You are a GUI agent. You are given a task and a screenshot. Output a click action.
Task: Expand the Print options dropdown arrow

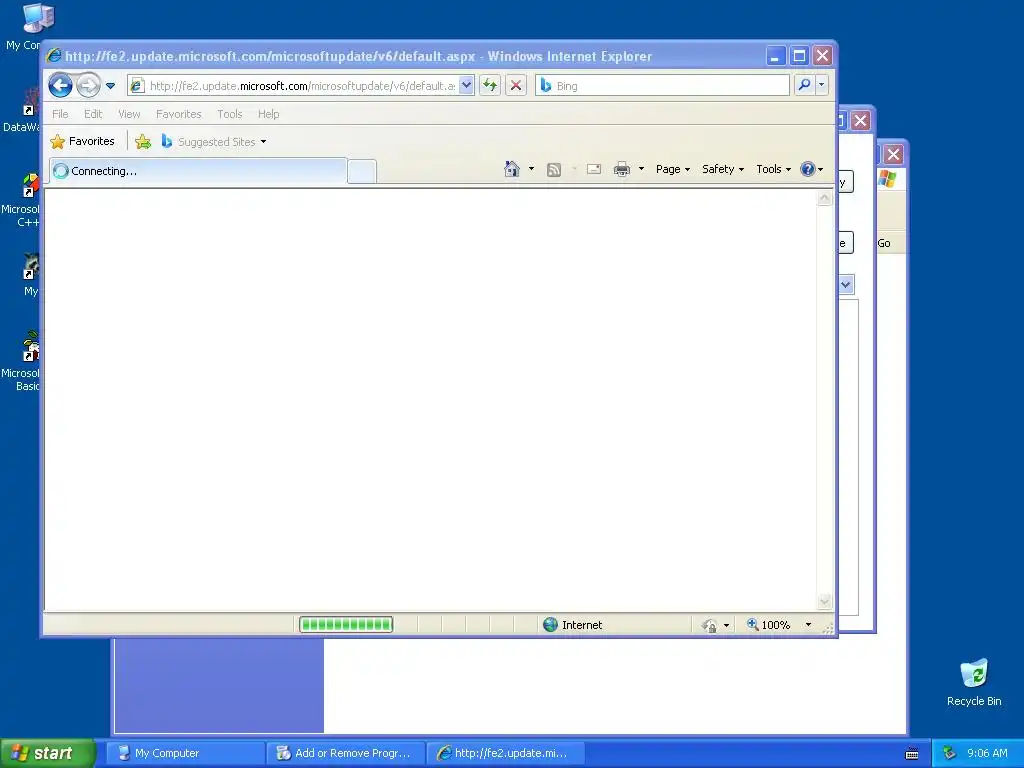point(641,169)
